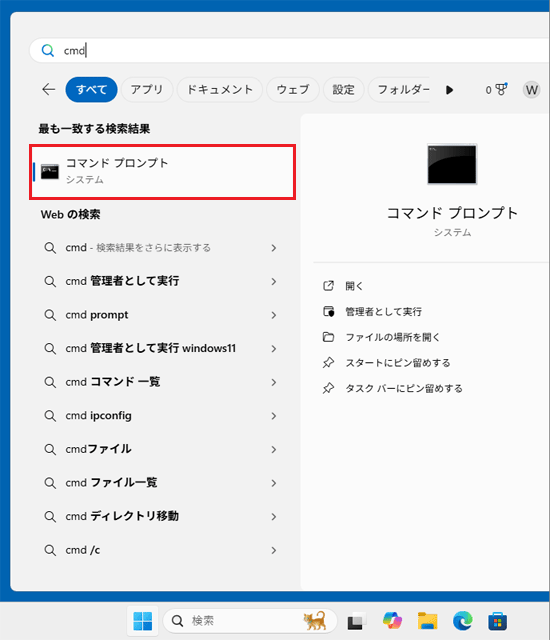Launch Copilot from the taskbar
The width and height of the screenshot is (550, 640).
[x=392, y=621]
